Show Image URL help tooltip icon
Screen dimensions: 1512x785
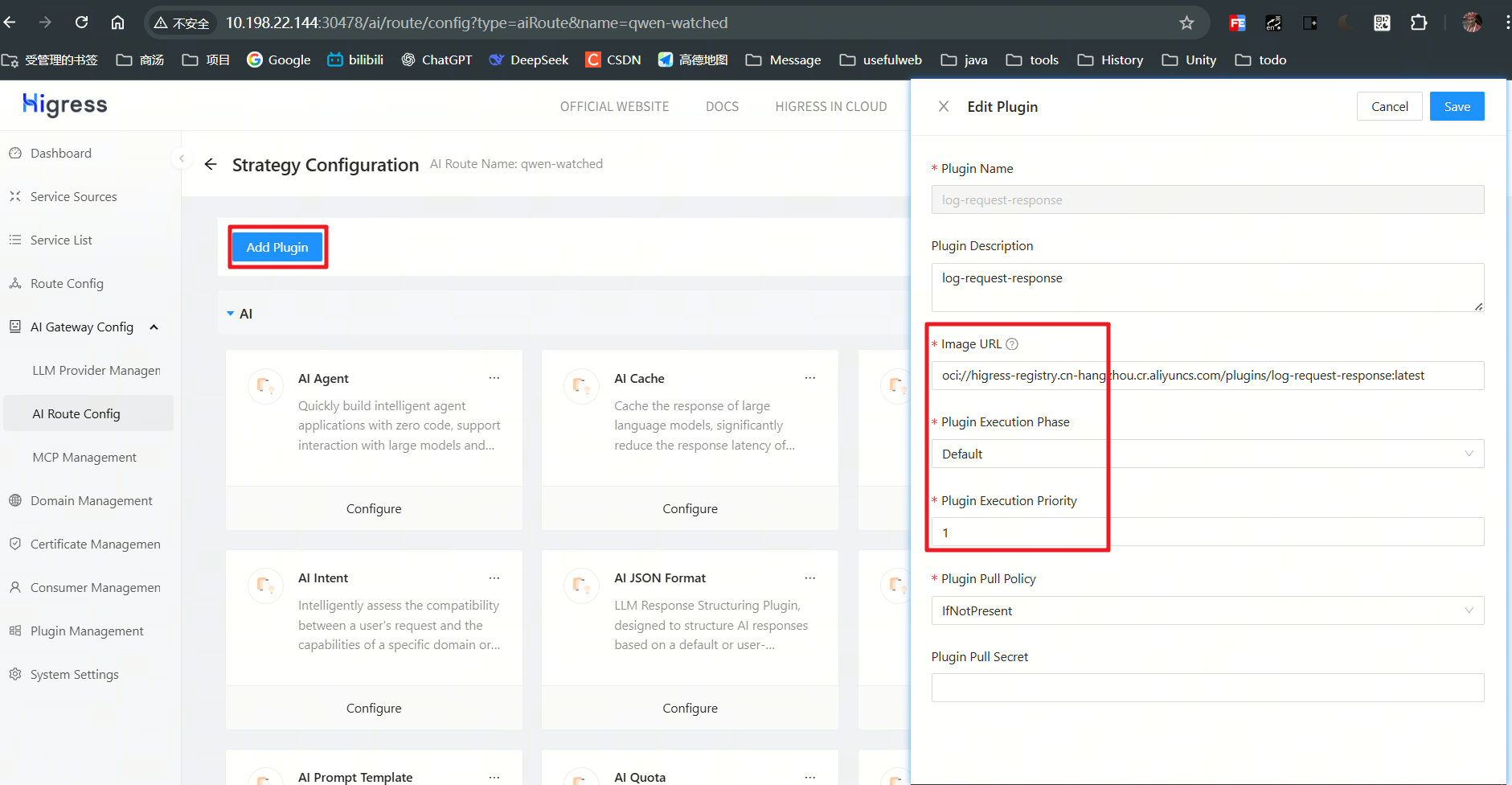1012,344
